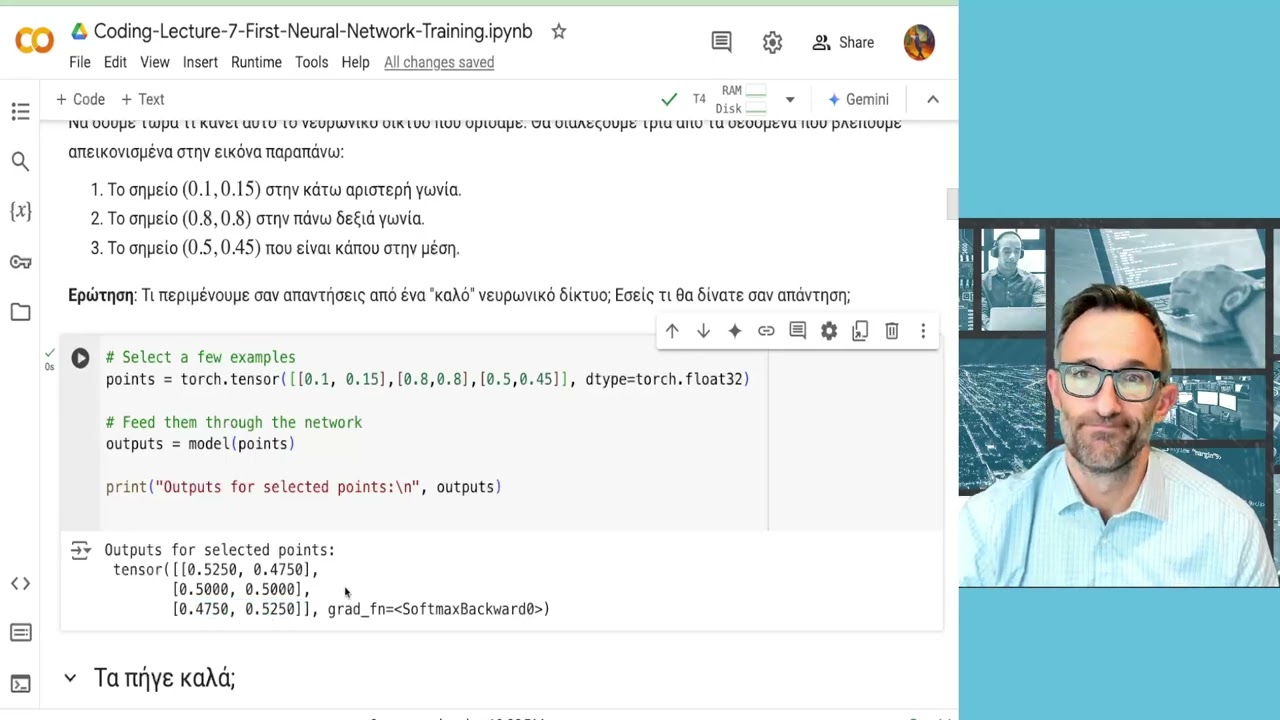Open notebook settings gear
Image resolution: width=1280 pixels, height=720 pixels.
pos(772,42)
